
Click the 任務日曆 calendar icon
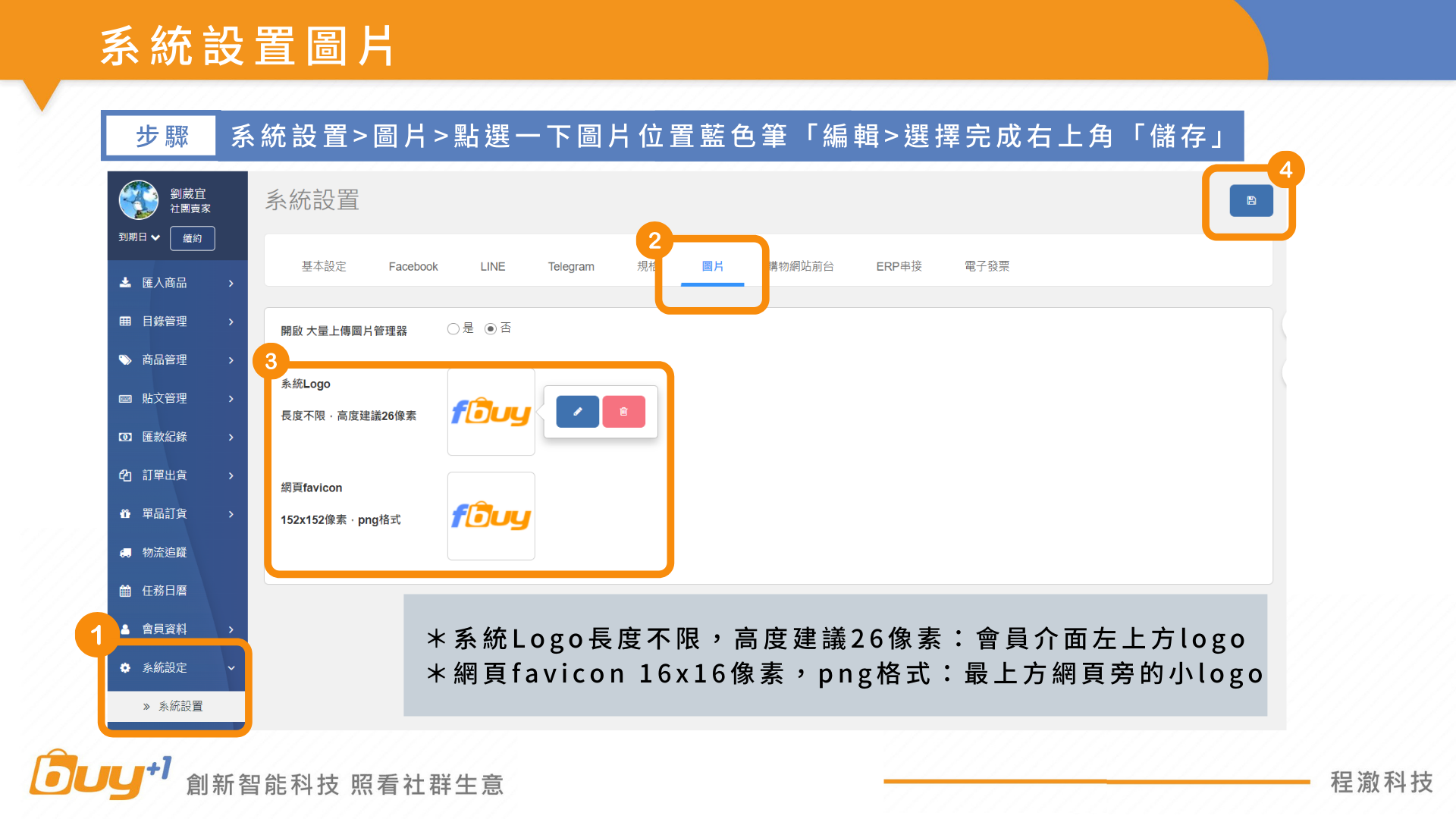pos(125,591)
